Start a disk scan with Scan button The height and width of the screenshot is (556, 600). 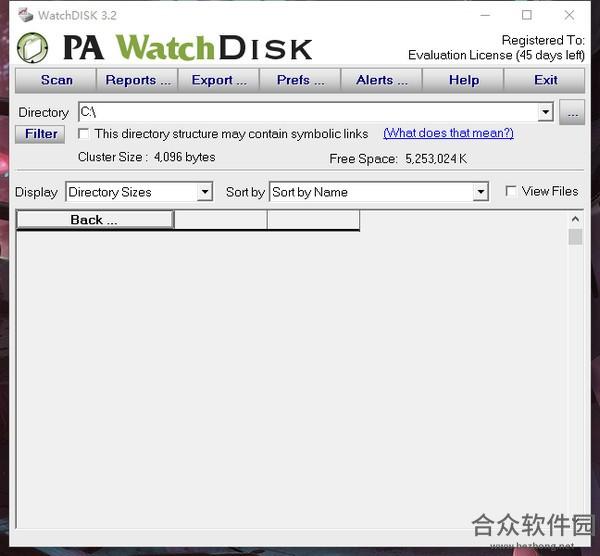pyautogui.click(x=56, y=80)
